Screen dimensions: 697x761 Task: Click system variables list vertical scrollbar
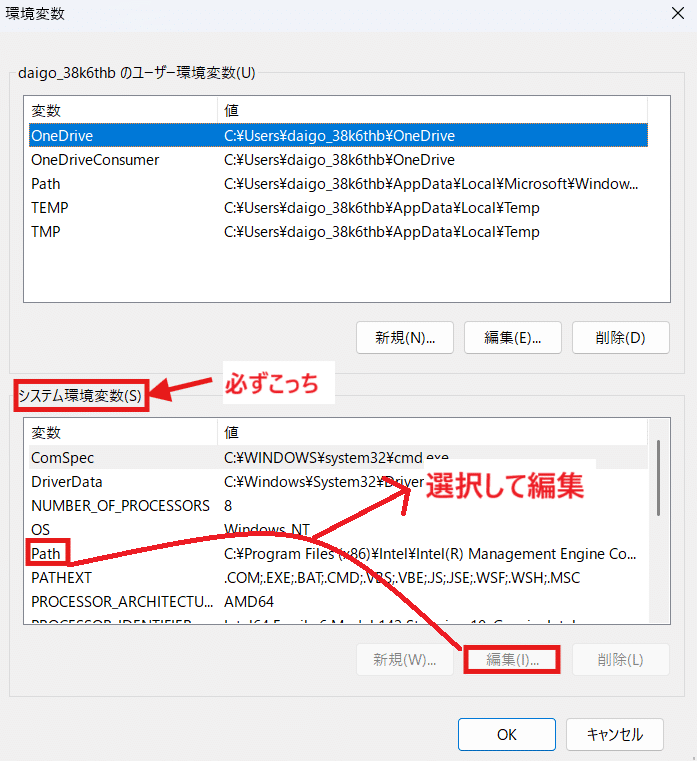pos(658,478)
